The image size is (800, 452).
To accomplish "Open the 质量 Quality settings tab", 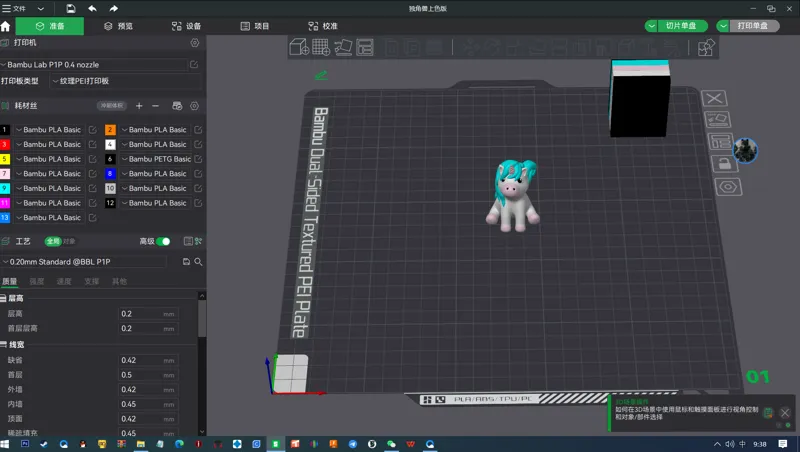I will [x=10, y=281].
